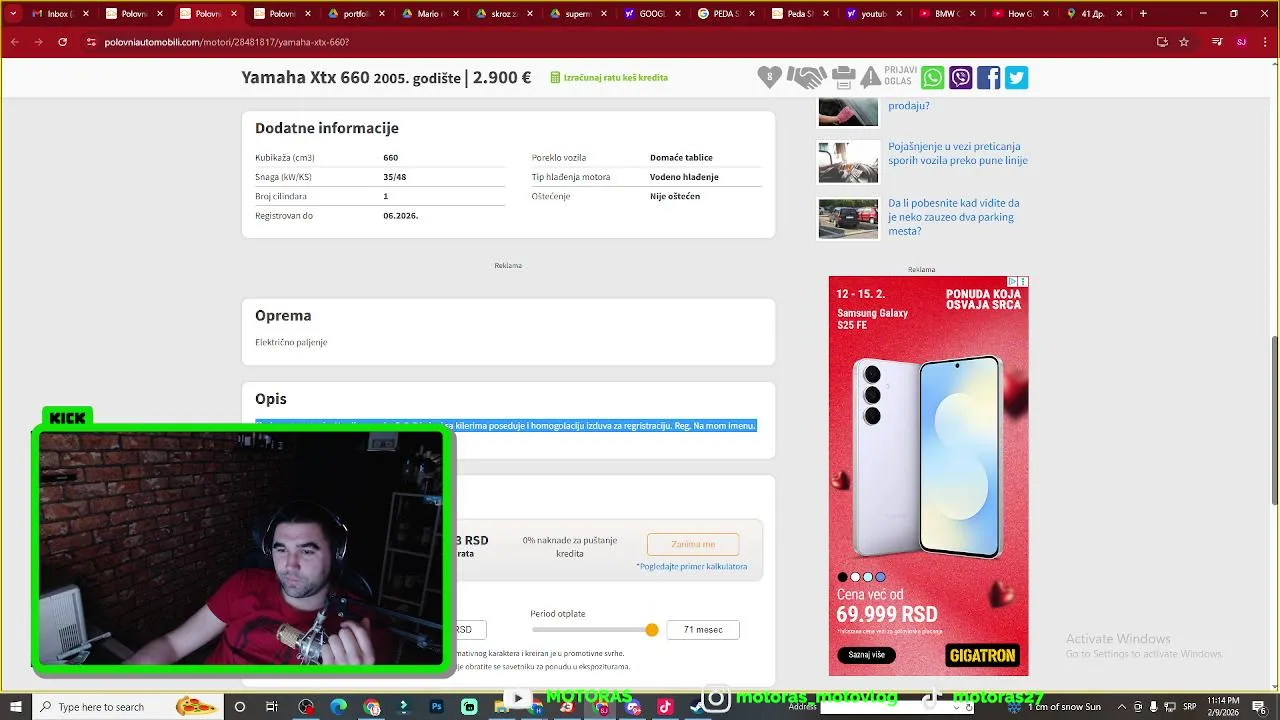This screenshot has height=720, width=1280.
Task: Select the white color swatch in ad
Action: 855,577
